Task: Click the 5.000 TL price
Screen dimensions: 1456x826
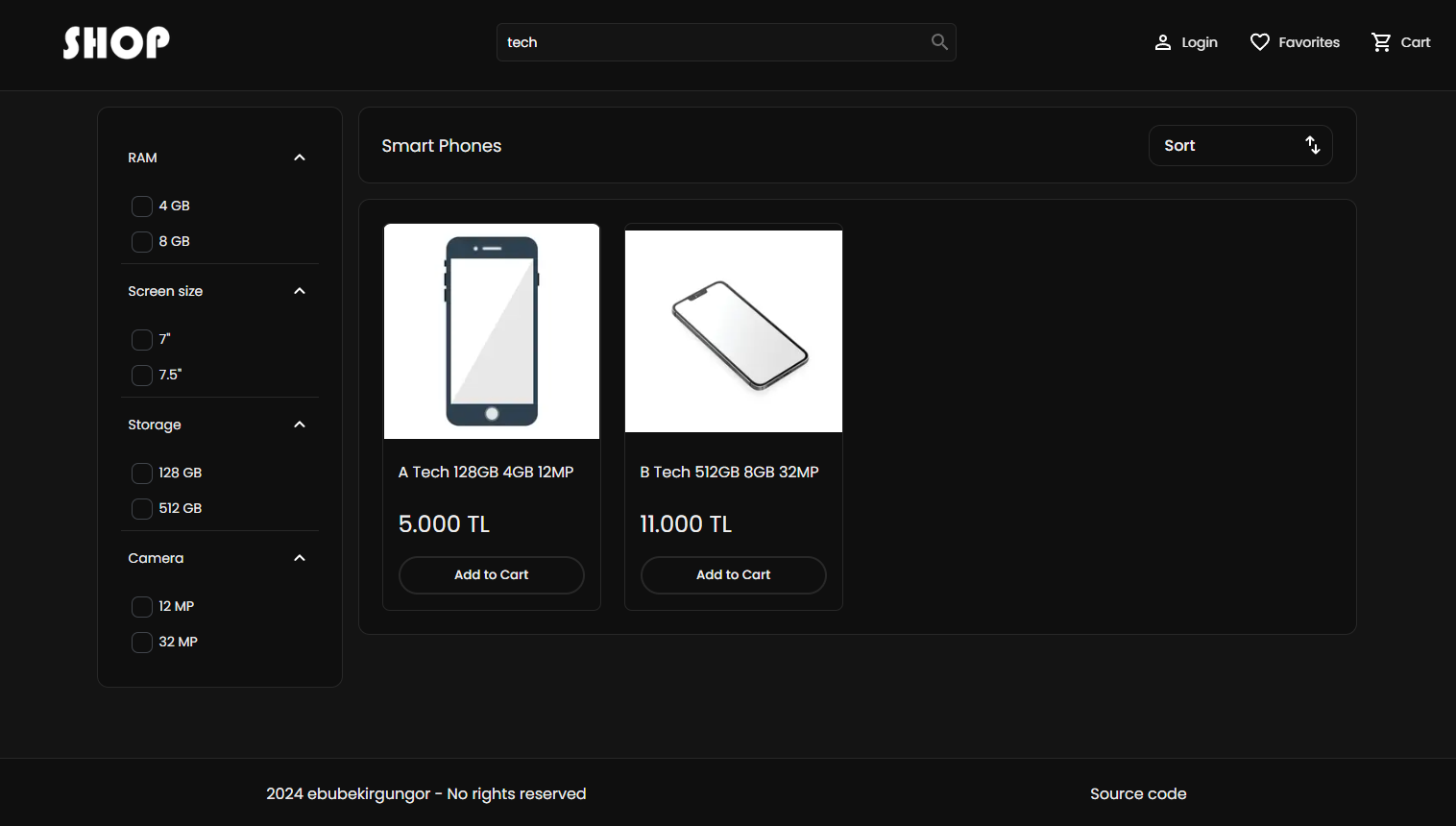Action: coord(444,524)
